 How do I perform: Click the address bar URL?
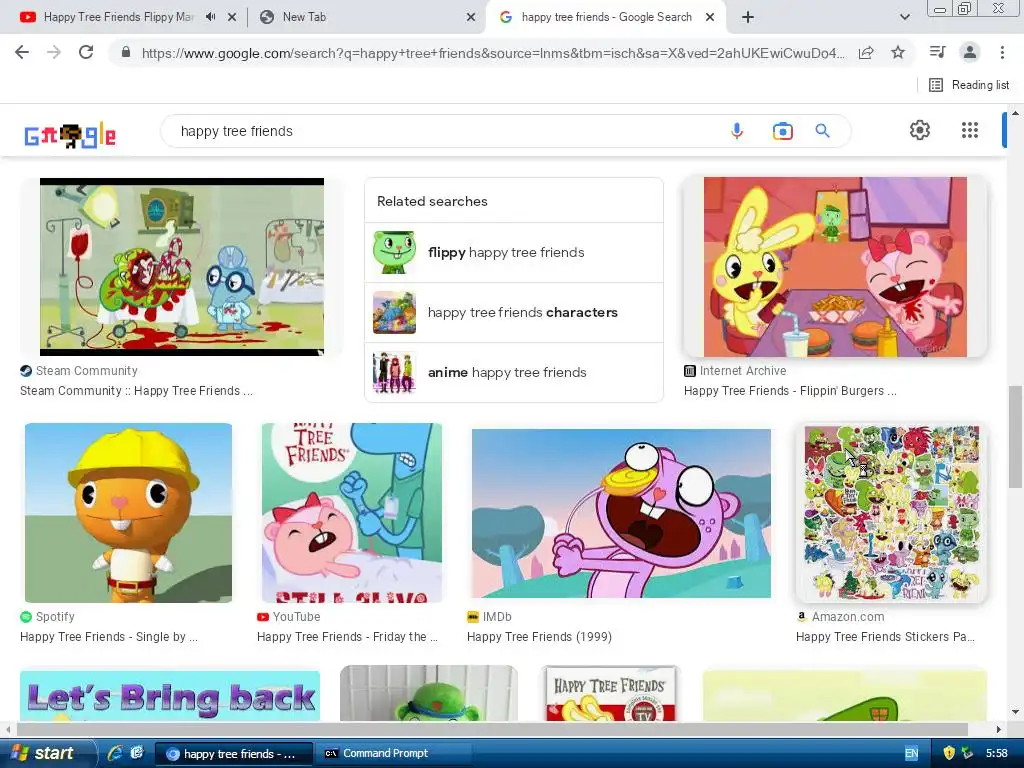[493, 53]
